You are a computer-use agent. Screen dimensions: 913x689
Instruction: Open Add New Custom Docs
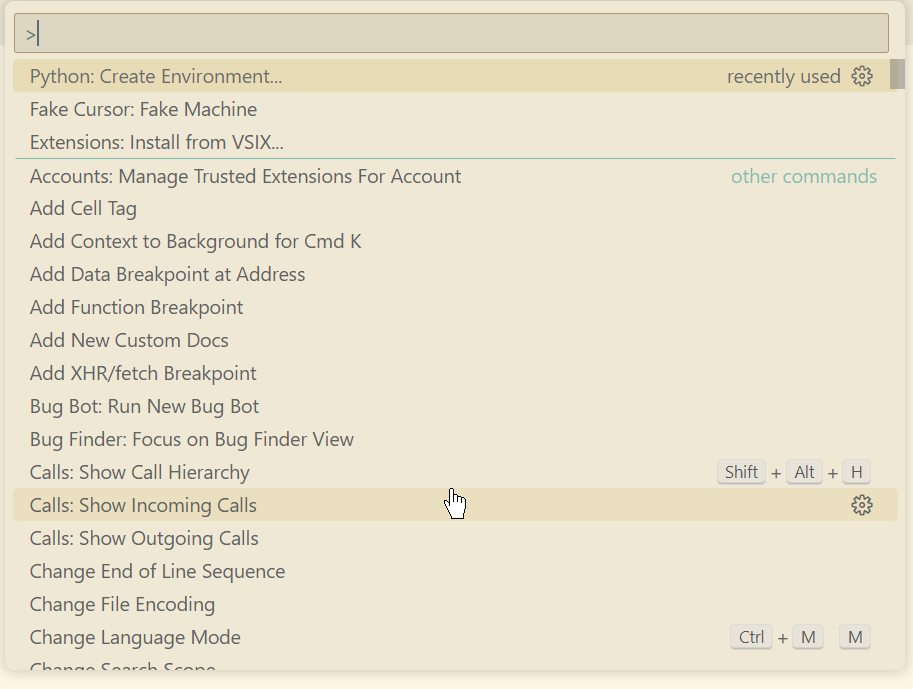pos(129,341)
